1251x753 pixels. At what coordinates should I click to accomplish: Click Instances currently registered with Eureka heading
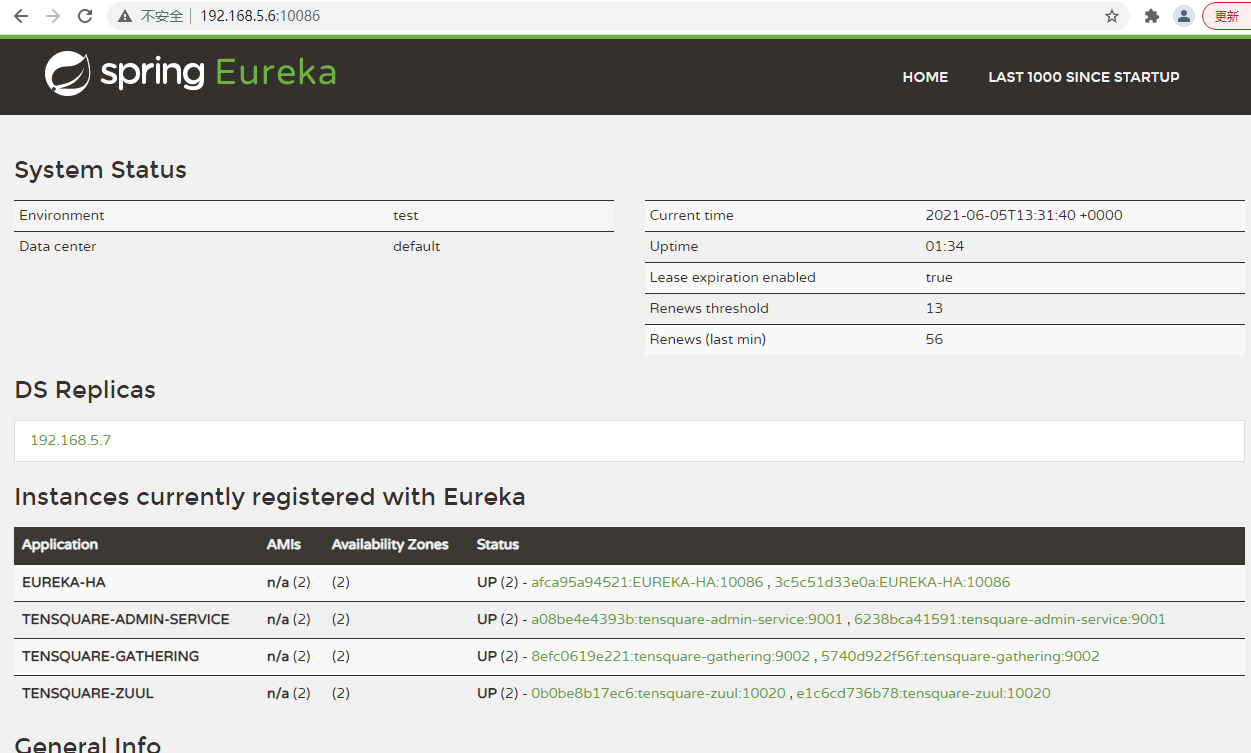click(x=270, y=497)
